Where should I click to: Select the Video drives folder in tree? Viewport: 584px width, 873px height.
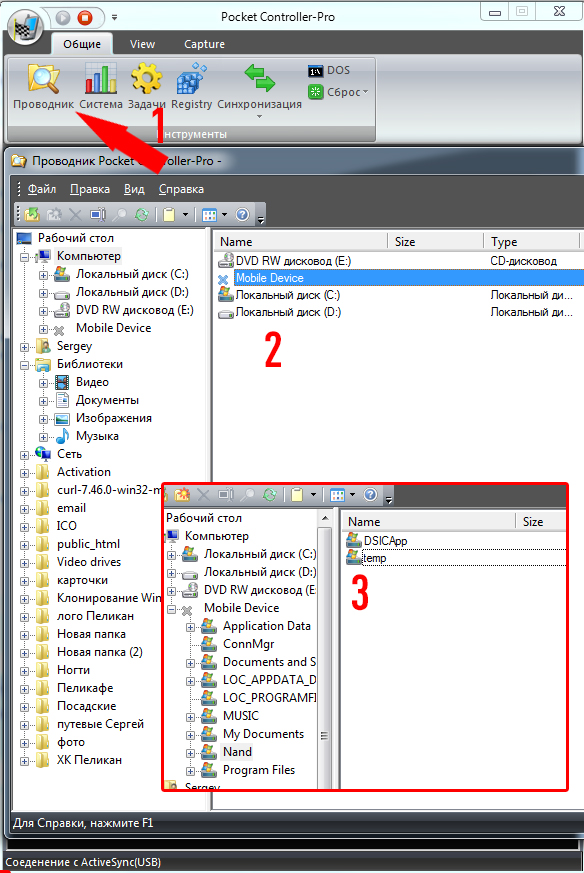(x=89, y=562)
